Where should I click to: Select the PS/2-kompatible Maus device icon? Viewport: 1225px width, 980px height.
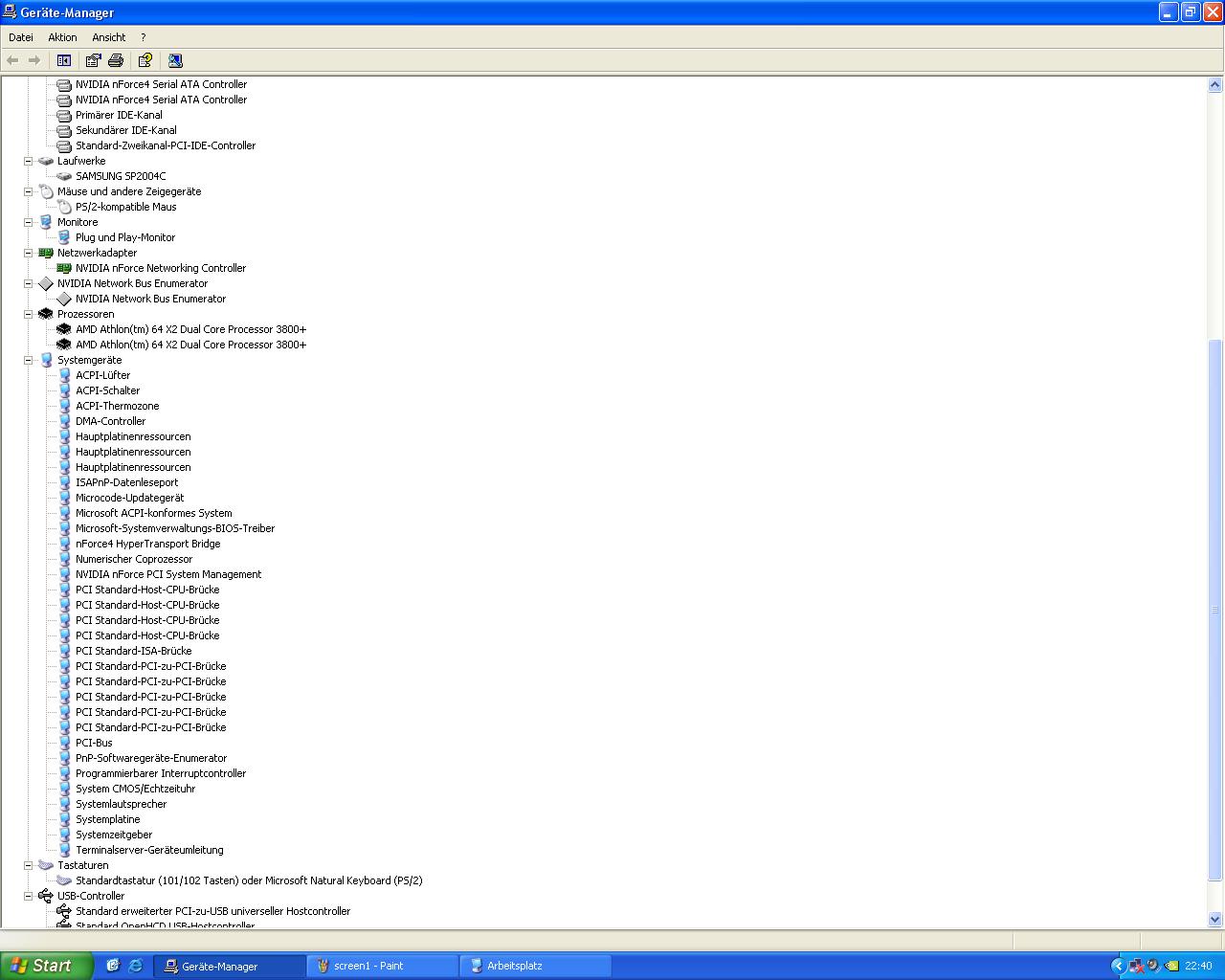pos(64,207)
